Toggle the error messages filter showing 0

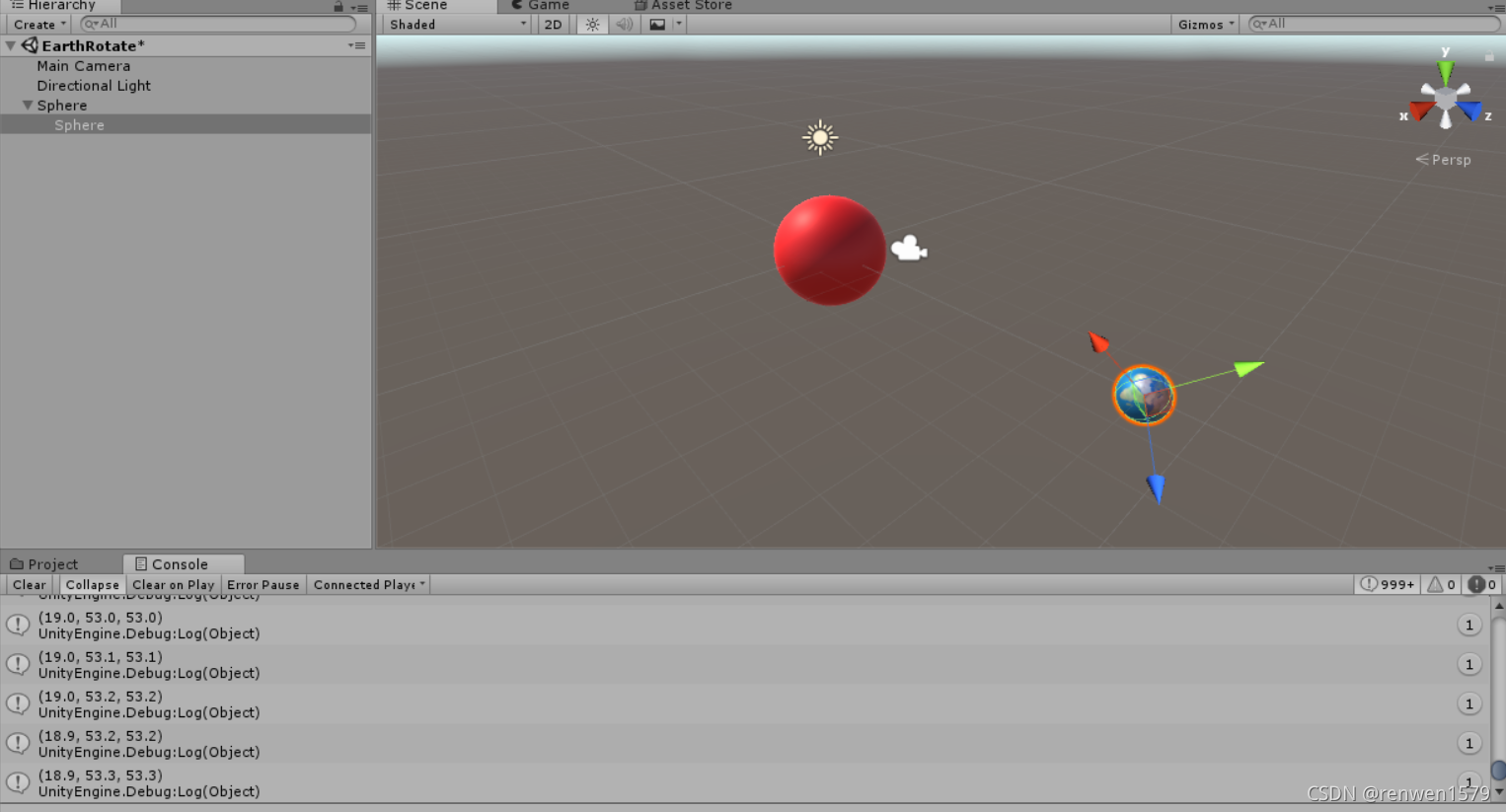point(1481,585)
